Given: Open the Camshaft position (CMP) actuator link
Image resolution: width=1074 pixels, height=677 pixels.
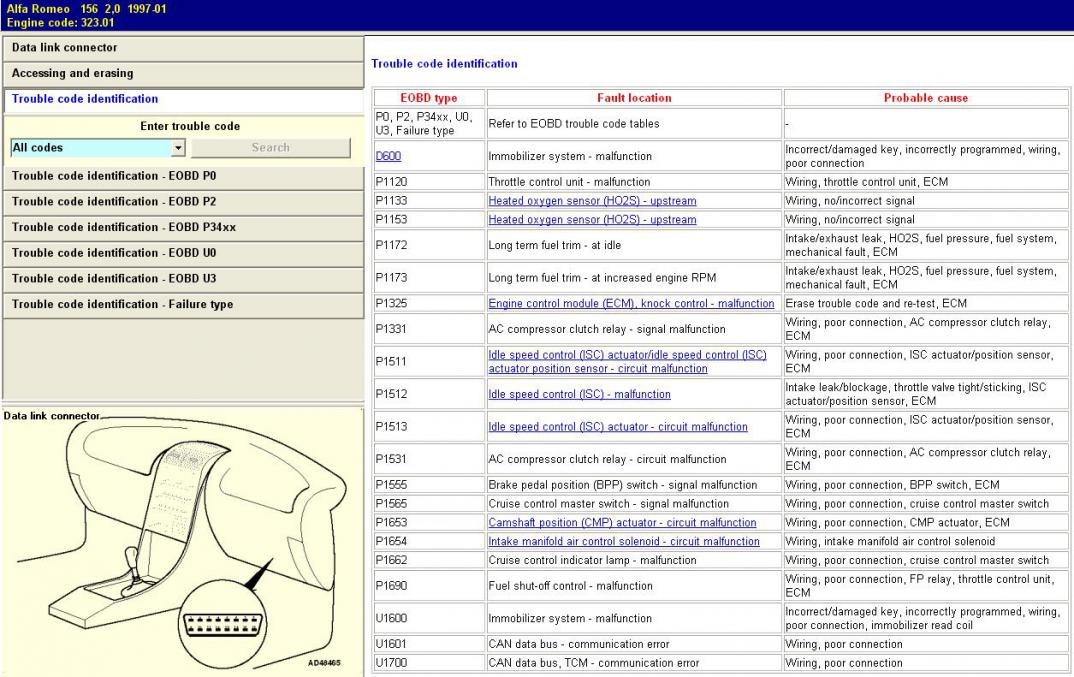Looking at the screenshot, I should coord(622,523).
